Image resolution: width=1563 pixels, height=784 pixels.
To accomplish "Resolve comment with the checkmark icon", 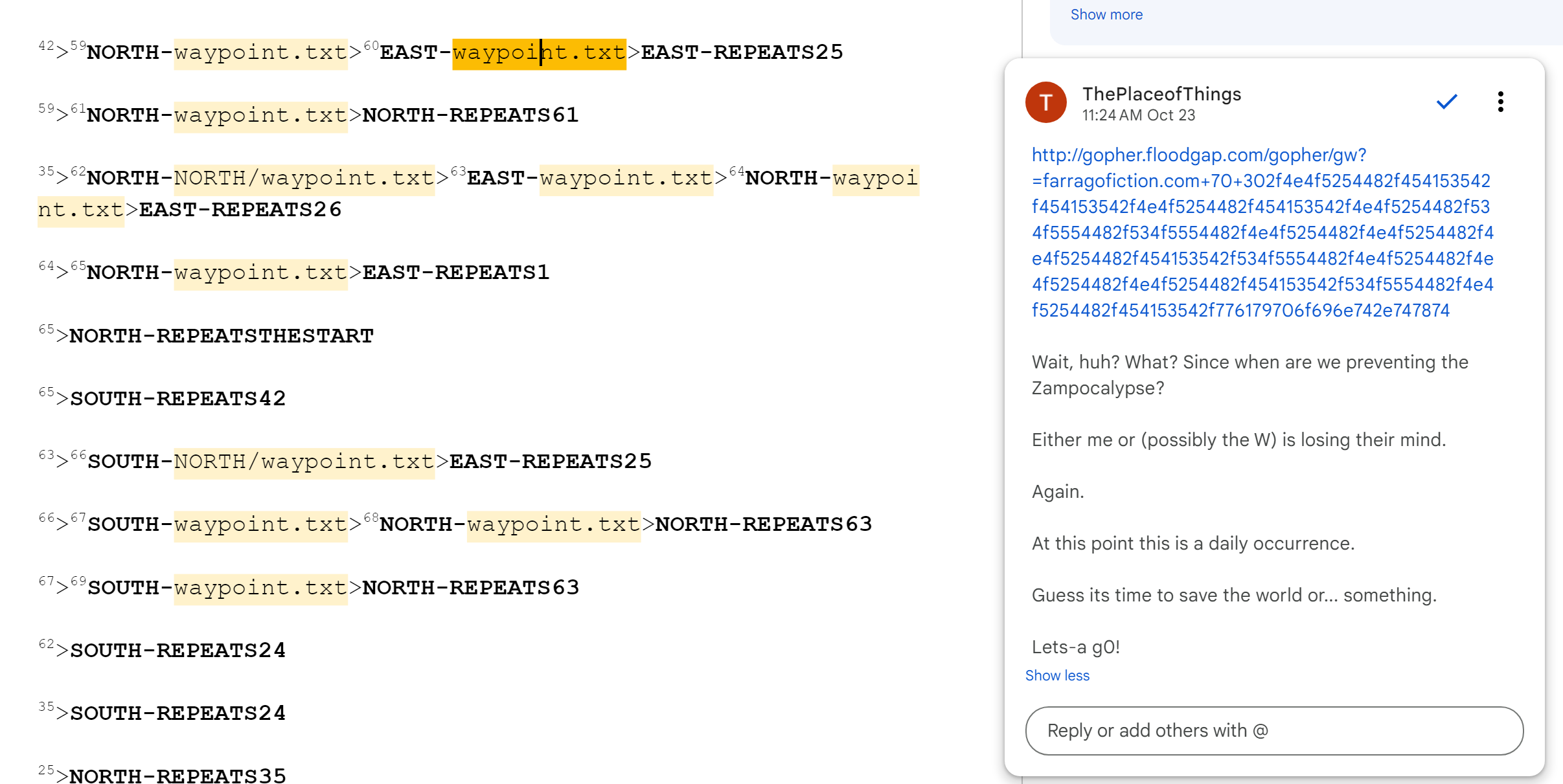I will point(1446,102).
